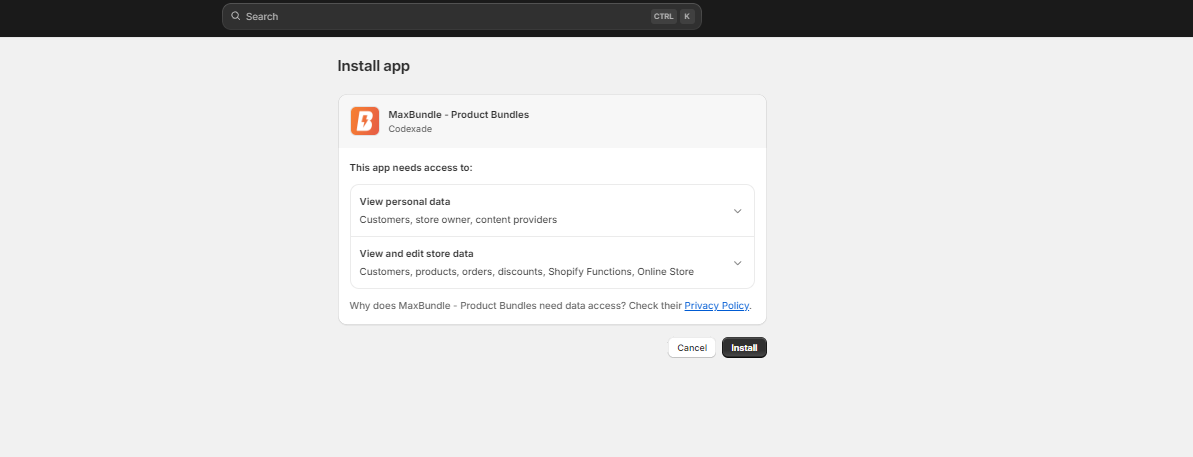The image size is (1193, 457).
Task: Click the K shortcut key badge
Action: pyautogui.click(x=687, y=16)
